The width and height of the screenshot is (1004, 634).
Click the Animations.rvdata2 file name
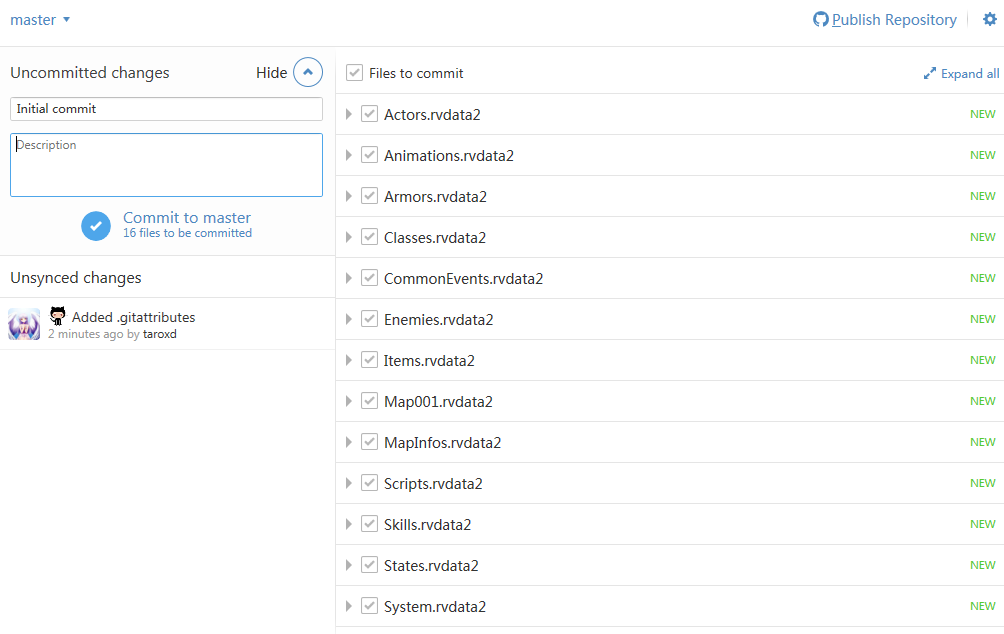click(x=449, y=156)
